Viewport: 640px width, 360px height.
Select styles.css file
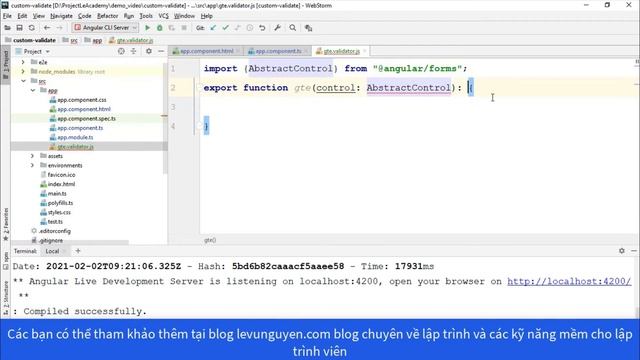click(x=59, y=212)
